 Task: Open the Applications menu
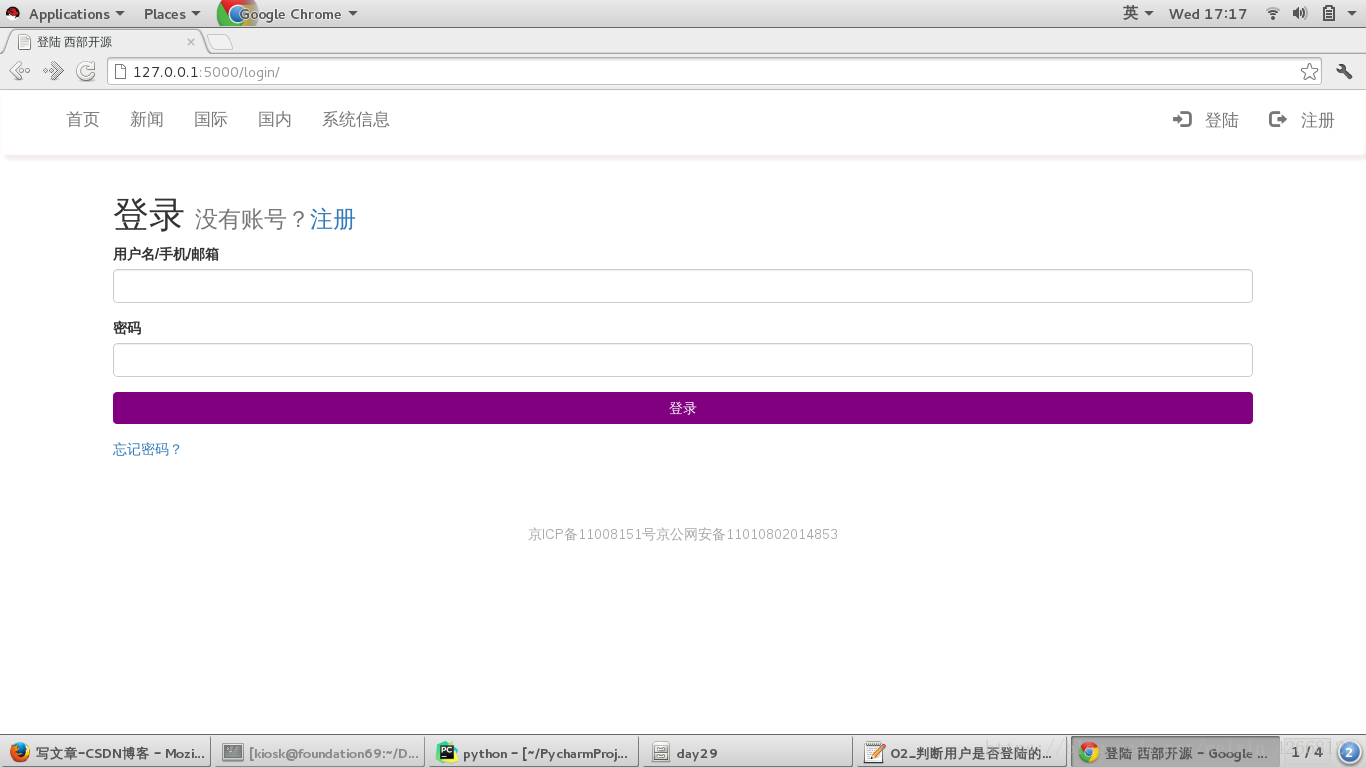[77, 14]
